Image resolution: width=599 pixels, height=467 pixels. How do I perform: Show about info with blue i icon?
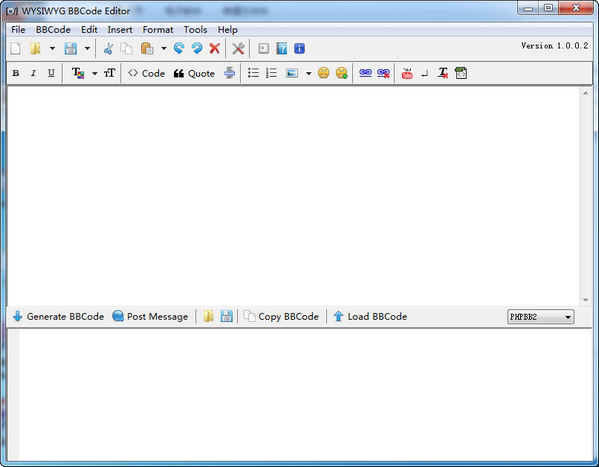point(300,49)
